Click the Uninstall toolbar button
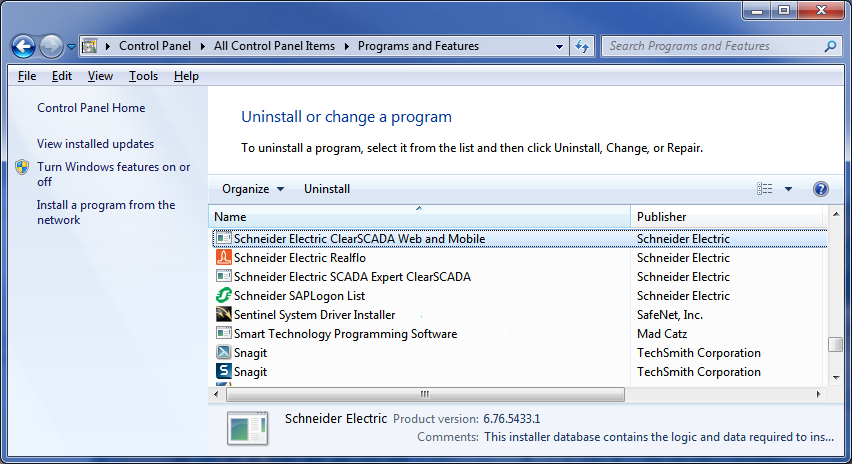The image size is (852, 464). tap(327, 189)
